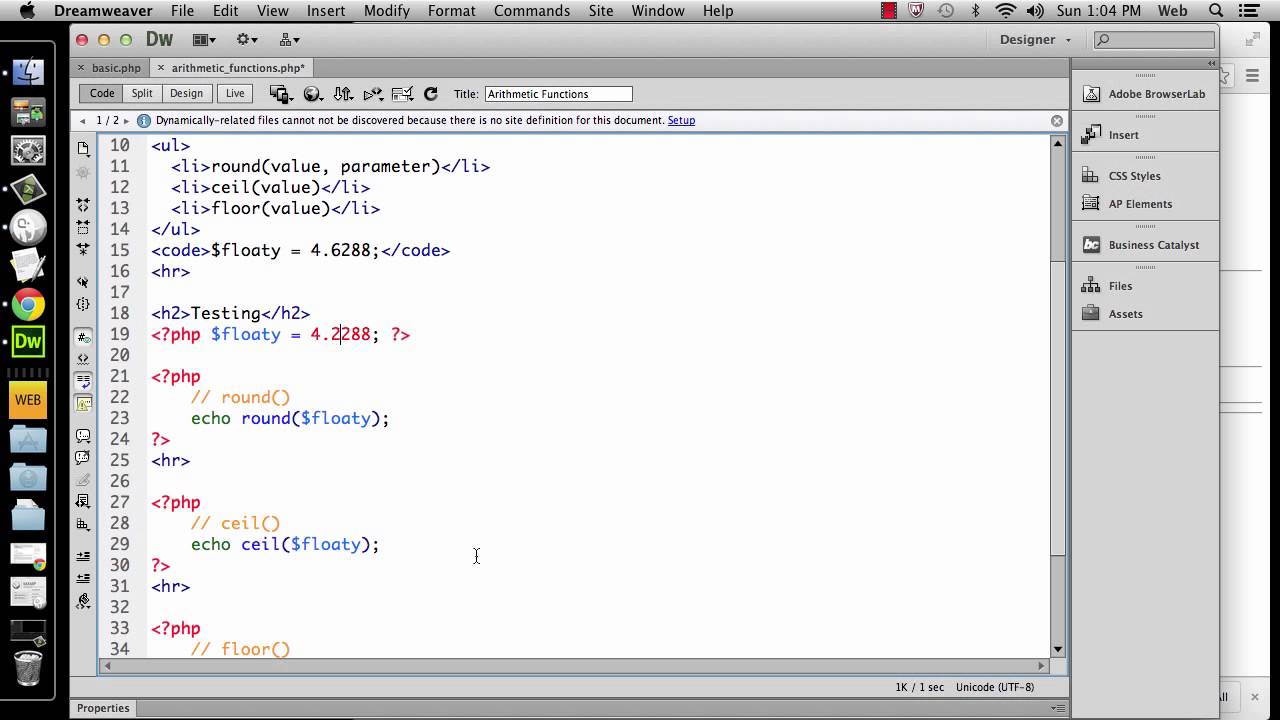Select arithmetic_functions.php tab
This screenshot has height=720, width=1280.
238,68
